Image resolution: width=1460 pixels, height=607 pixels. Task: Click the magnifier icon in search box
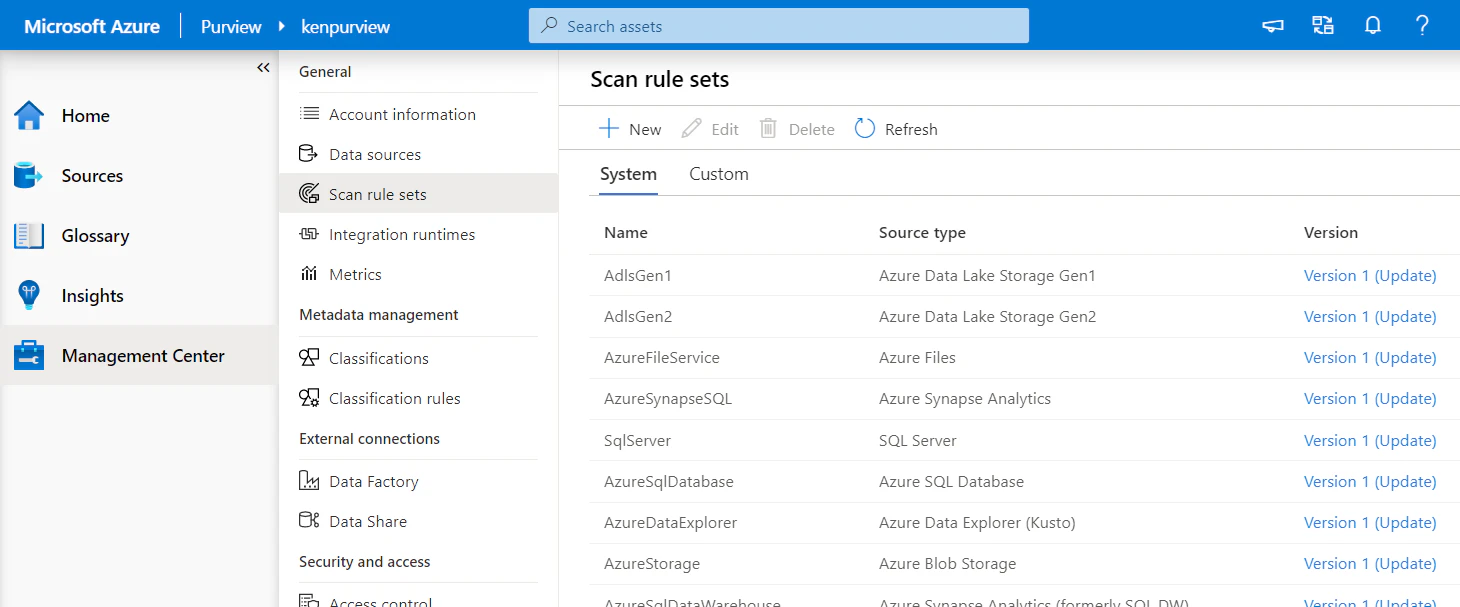549,26
